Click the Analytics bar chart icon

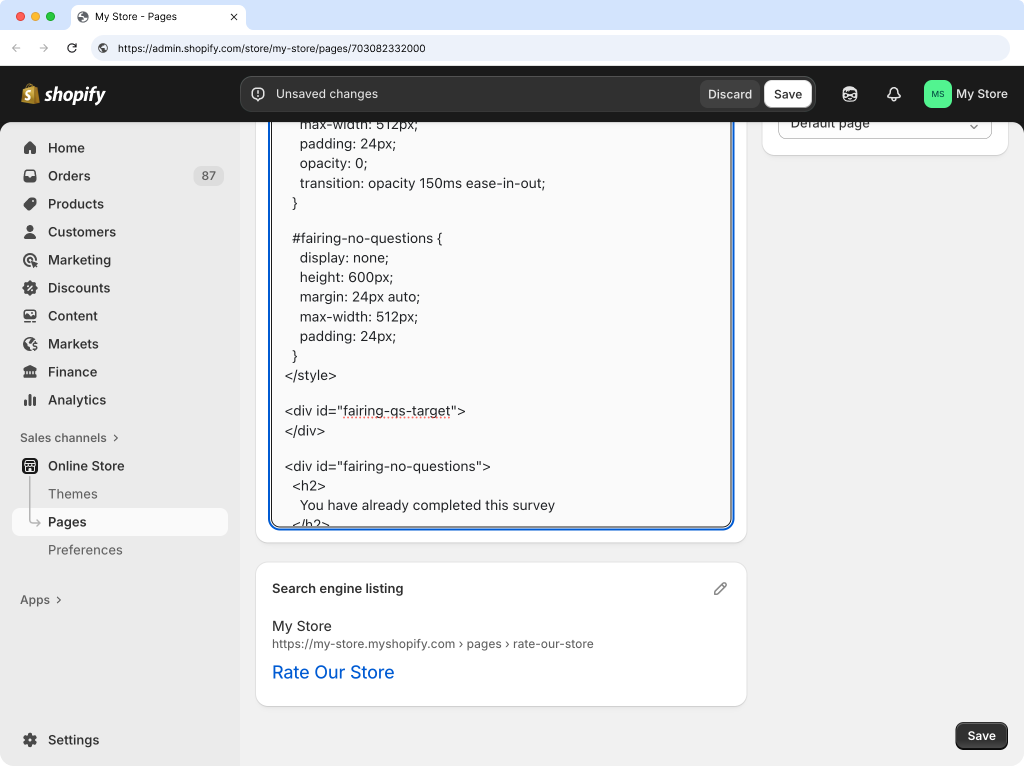click(30, 400)
